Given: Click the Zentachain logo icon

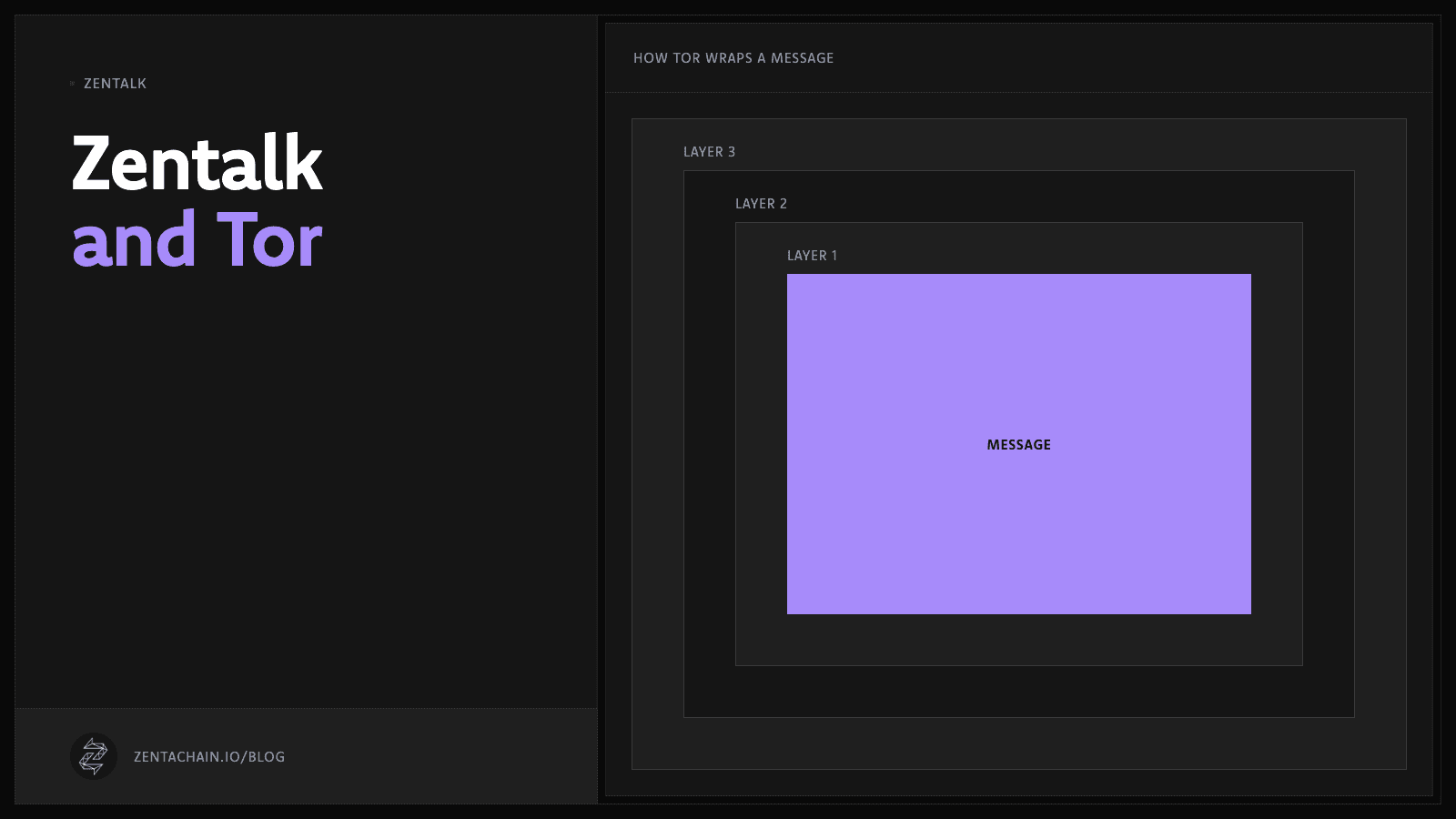Looking at the screenshot, I should click(x=94, y=756).
